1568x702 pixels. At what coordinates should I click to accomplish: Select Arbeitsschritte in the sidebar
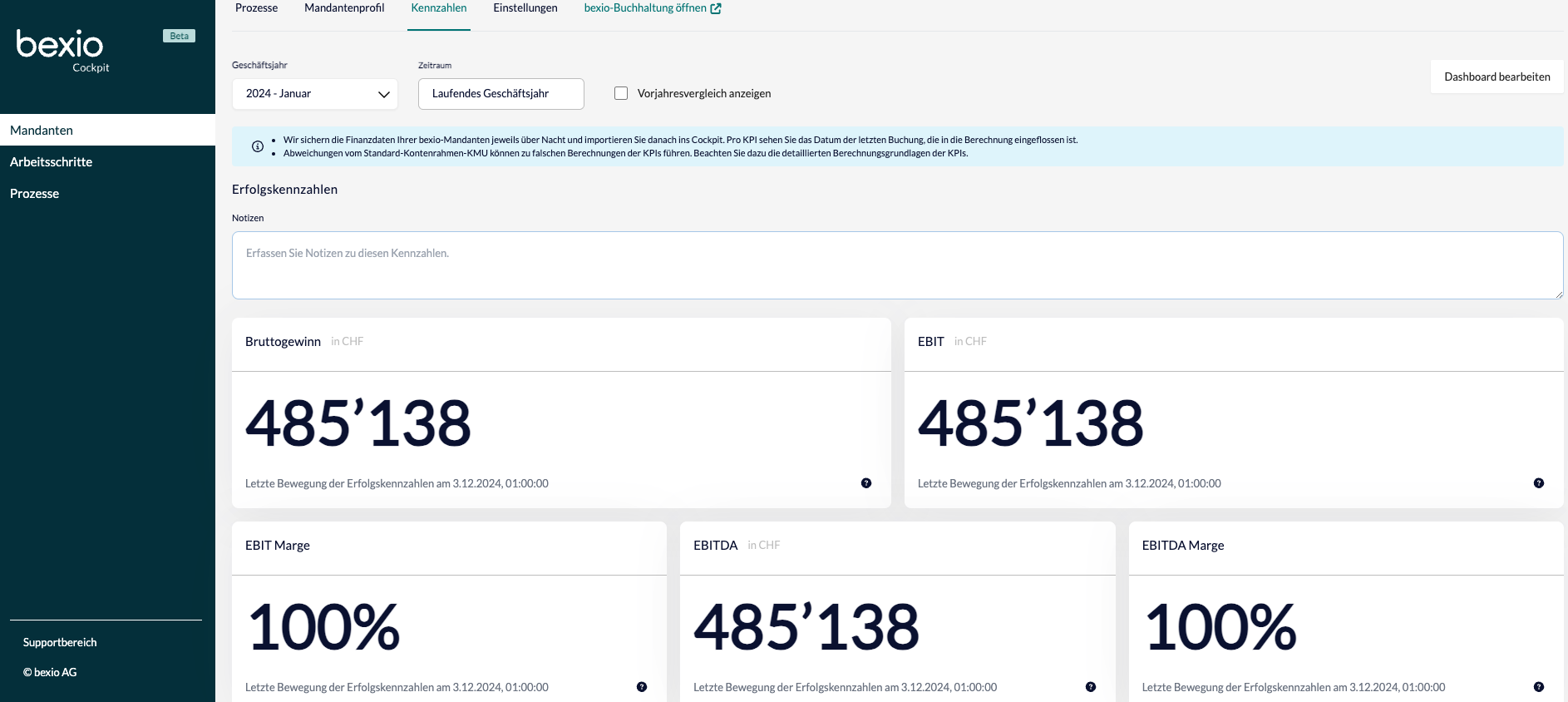pyautogui.click(x=51, y=162)
